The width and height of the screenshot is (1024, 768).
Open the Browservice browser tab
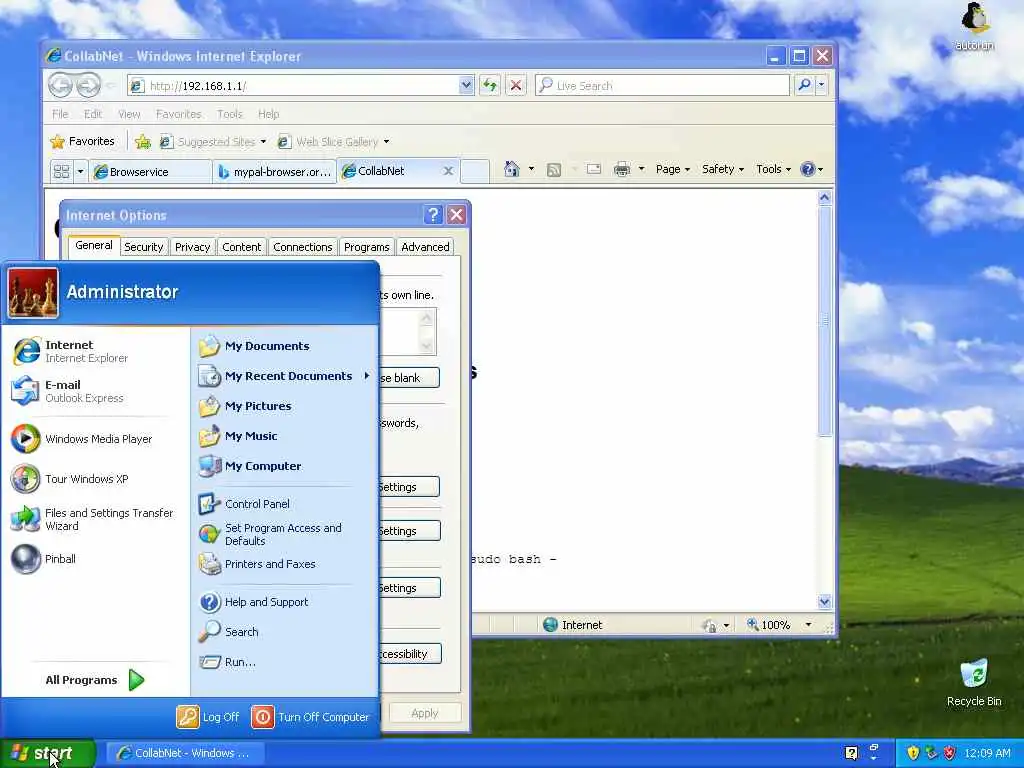click(151, 172)
